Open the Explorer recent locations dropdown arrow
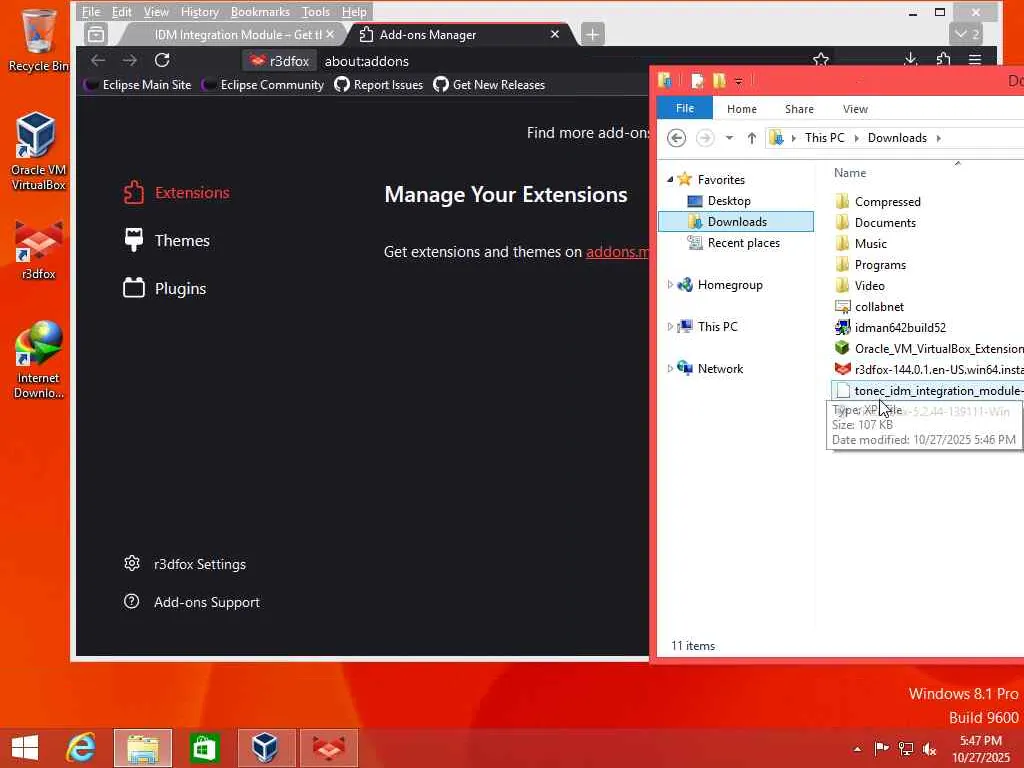Viewport: 1024px width, 768px height. point(729,138)
